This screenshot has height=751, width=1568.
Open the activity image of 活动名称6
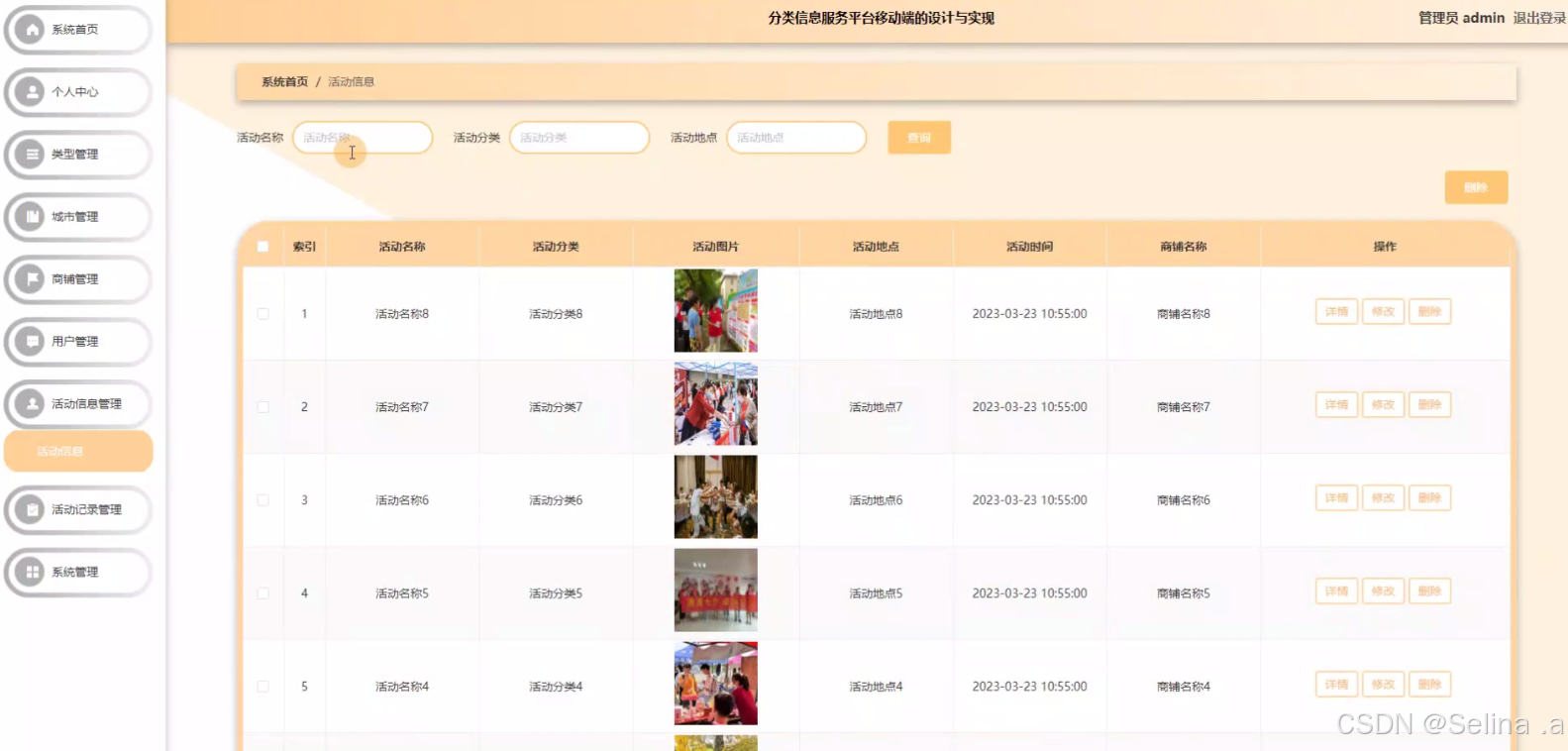click(x=716, y=497)
